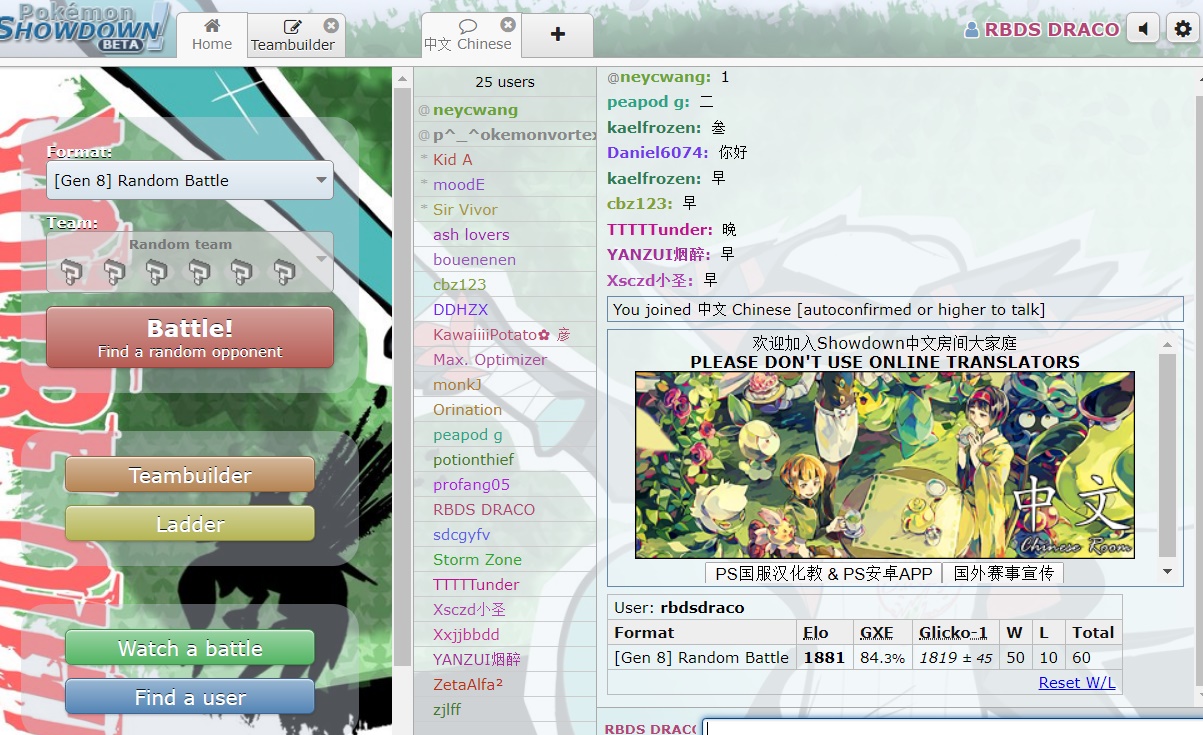Reset W/L record link
The width and height of the screenshot is (1203, 735).
1077,683
